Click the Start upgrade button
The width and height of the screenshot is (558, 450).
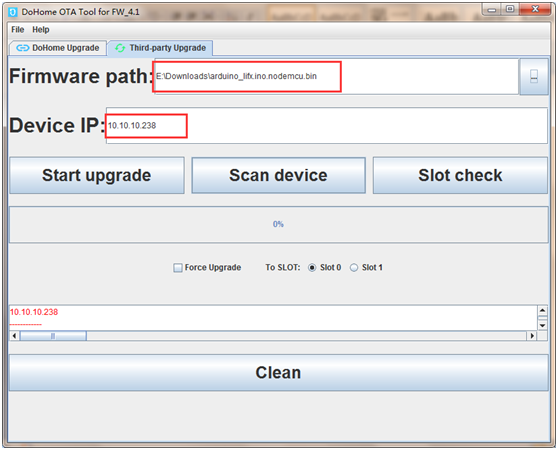pyautogui.click(x=97, y=175)
